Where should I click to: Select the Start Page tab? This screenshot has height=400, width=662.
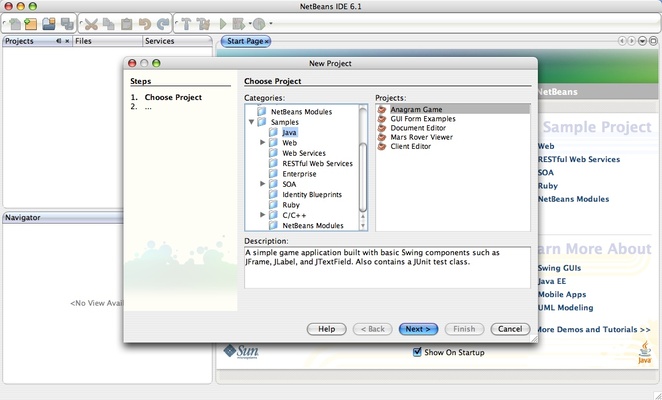tap(245, 41)
